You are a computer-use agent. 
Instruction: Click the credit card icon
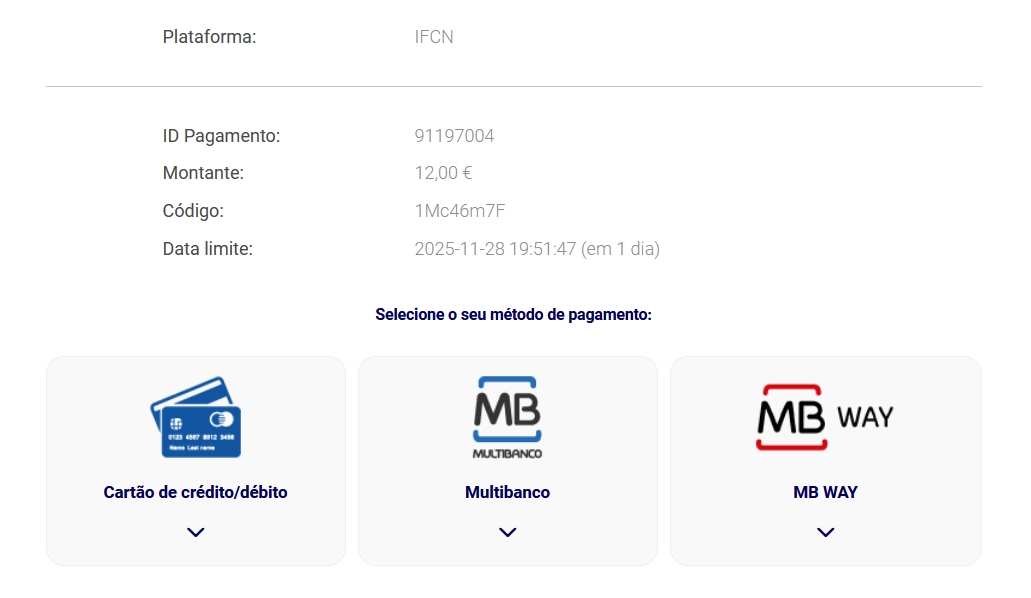196,417
